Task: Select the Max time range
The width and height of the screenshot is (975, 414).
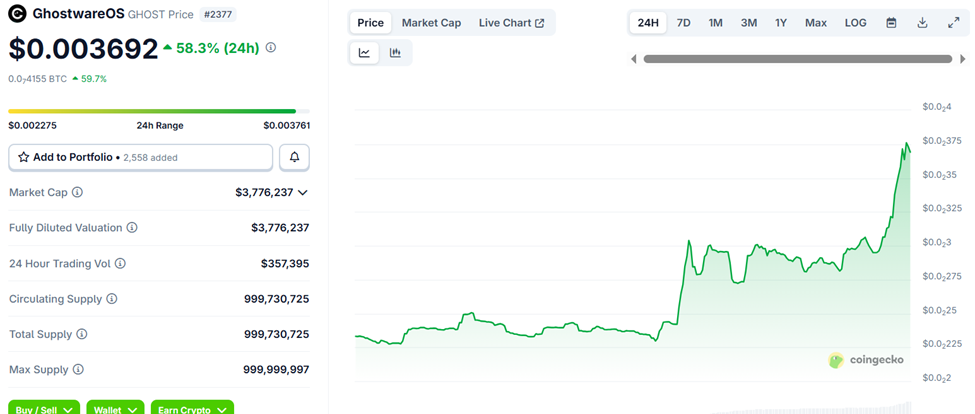Action: [816, 23]
